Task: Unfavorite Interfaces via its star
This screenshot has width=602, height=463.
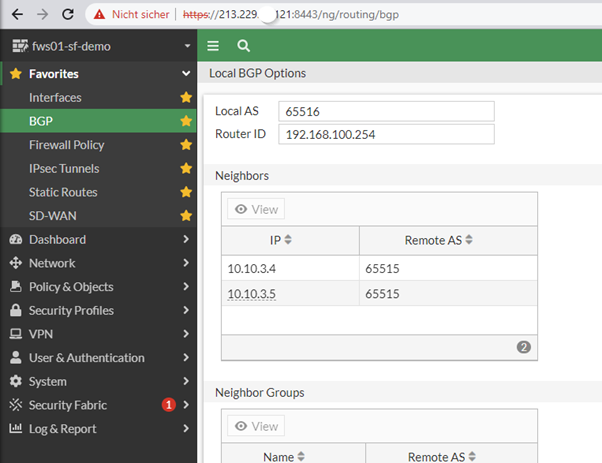Action: [186, 97]
